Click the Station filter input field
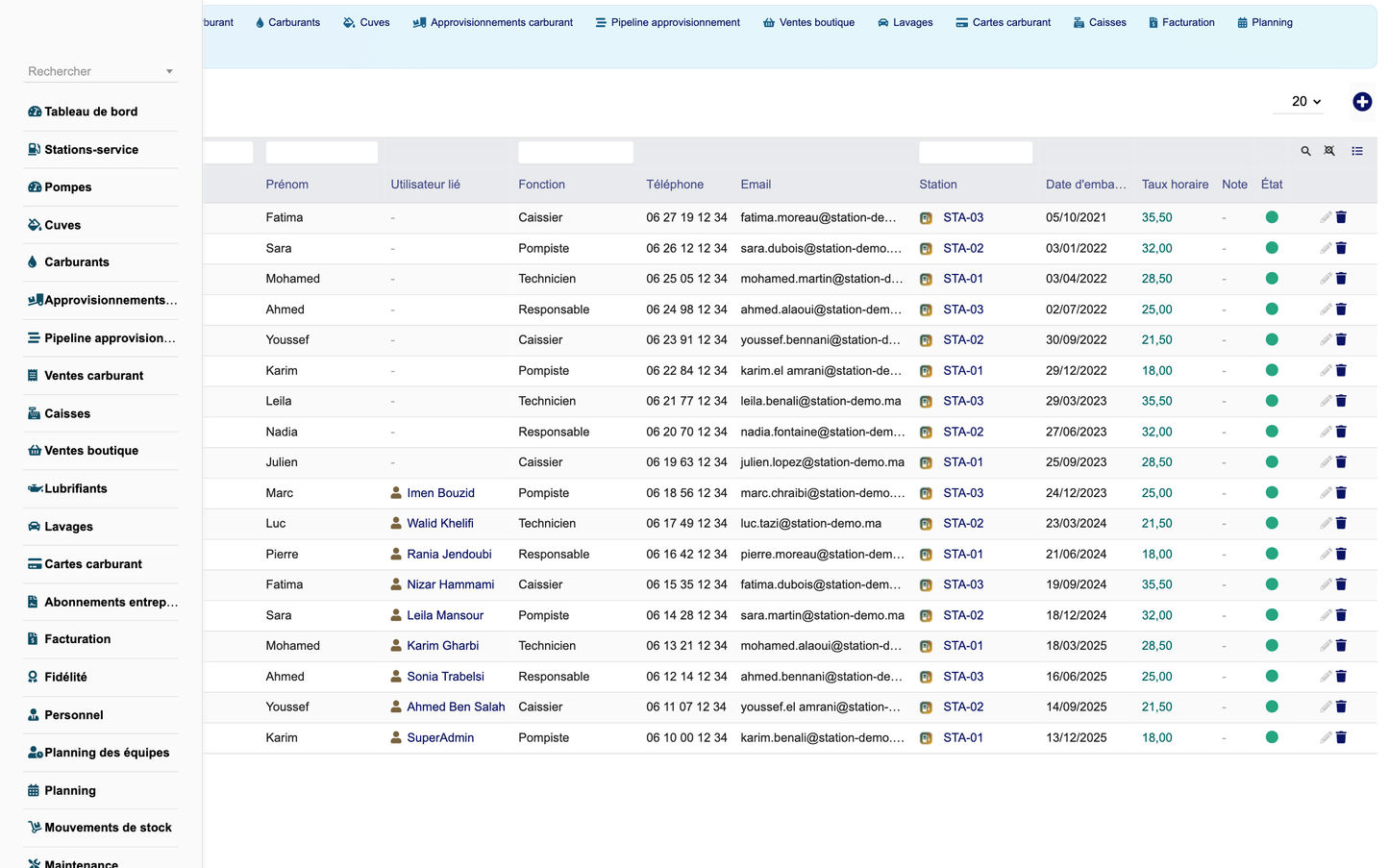Image resolution: width=1389 pixels, height=868 pixels. pos(976,152)
